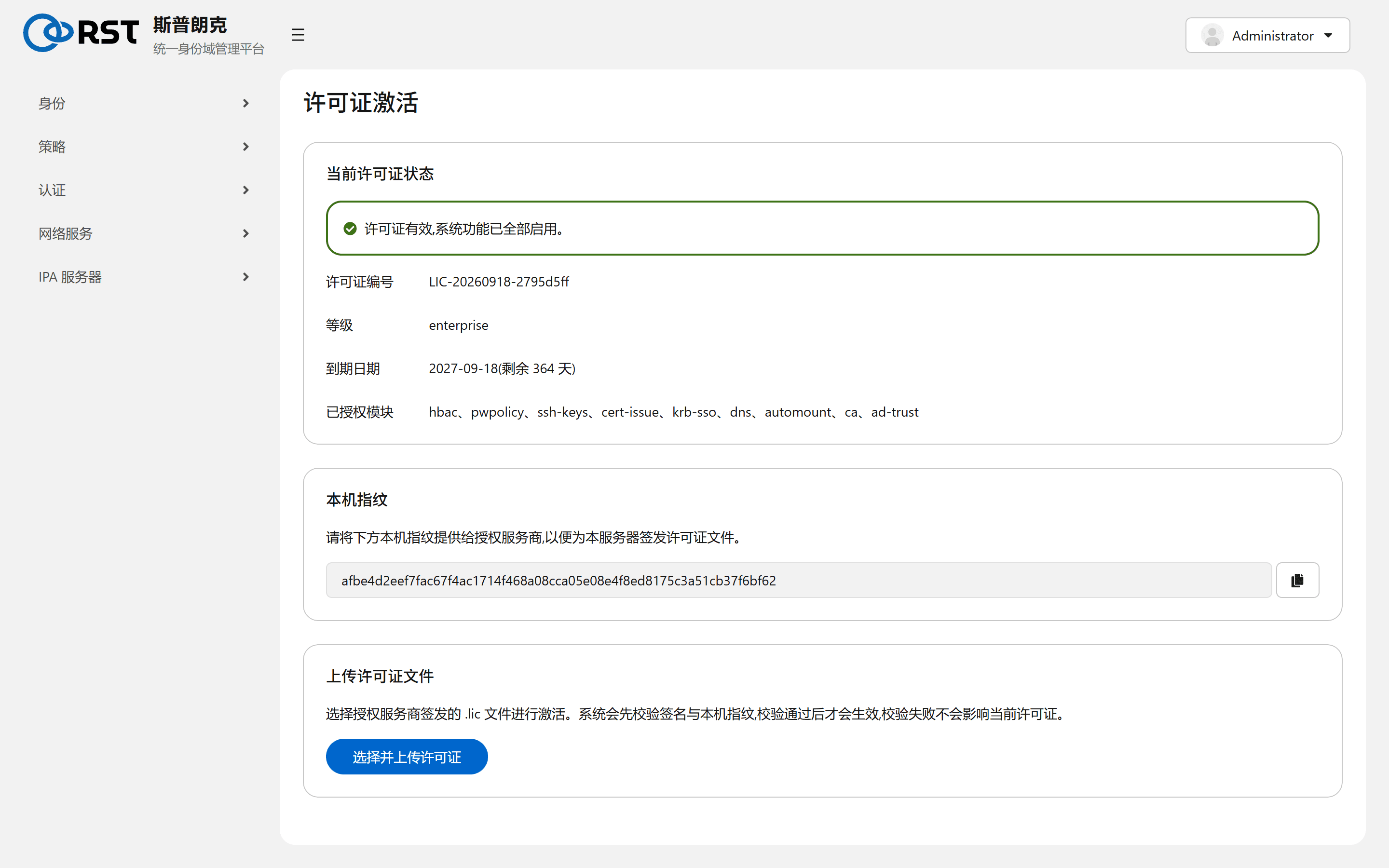The width and height of the screenshot is (1389, 868).
Task: Click the fingerprint hash input field
Action: pos(798,580)
